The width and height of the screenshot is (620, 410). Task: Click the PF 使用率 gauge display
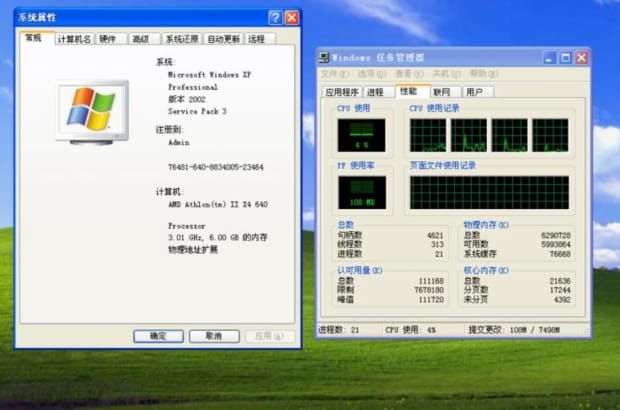(361, 192)
